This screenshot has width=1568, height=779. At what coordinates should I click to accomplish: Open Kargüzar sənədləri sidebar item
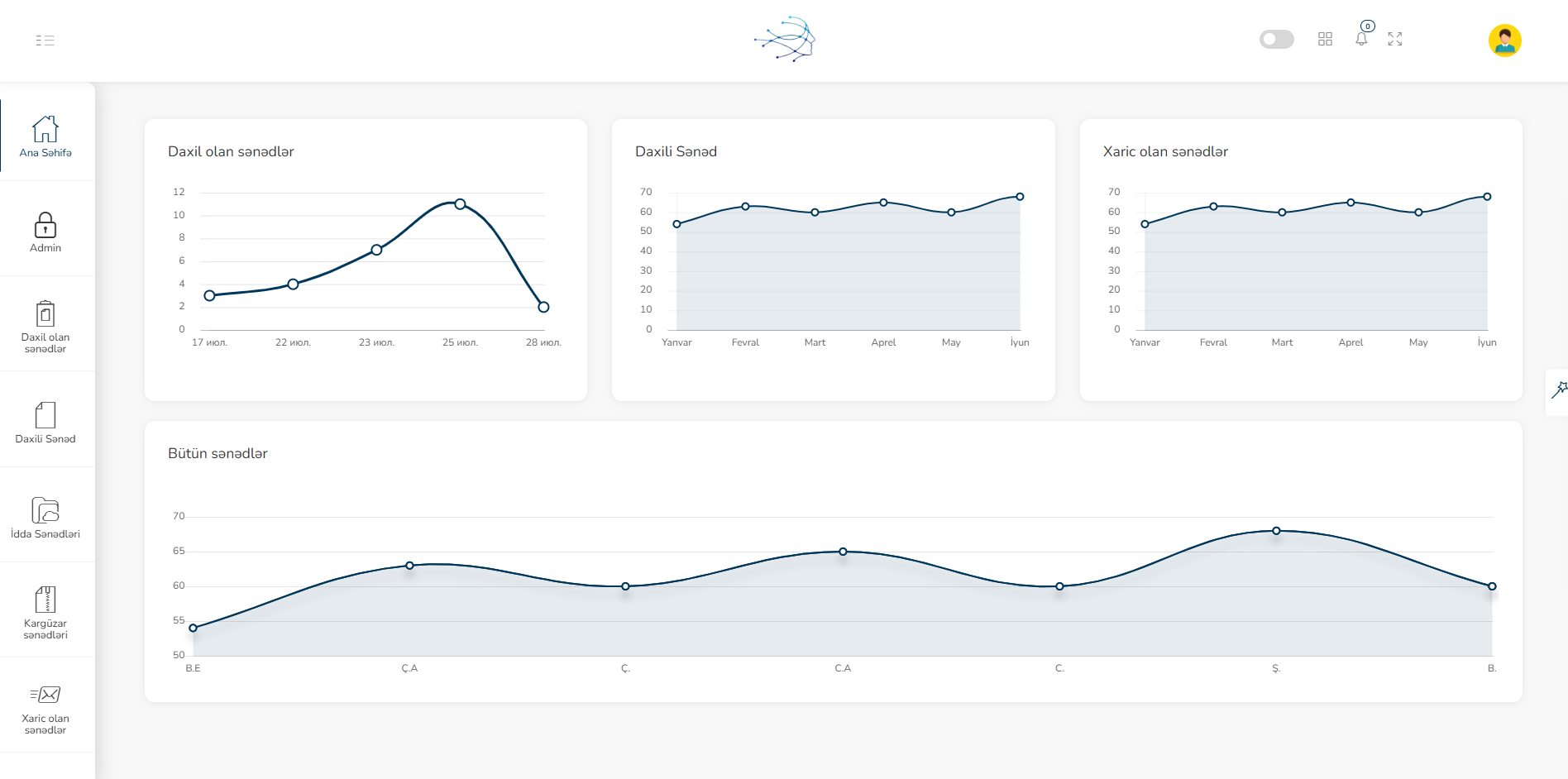45,600
